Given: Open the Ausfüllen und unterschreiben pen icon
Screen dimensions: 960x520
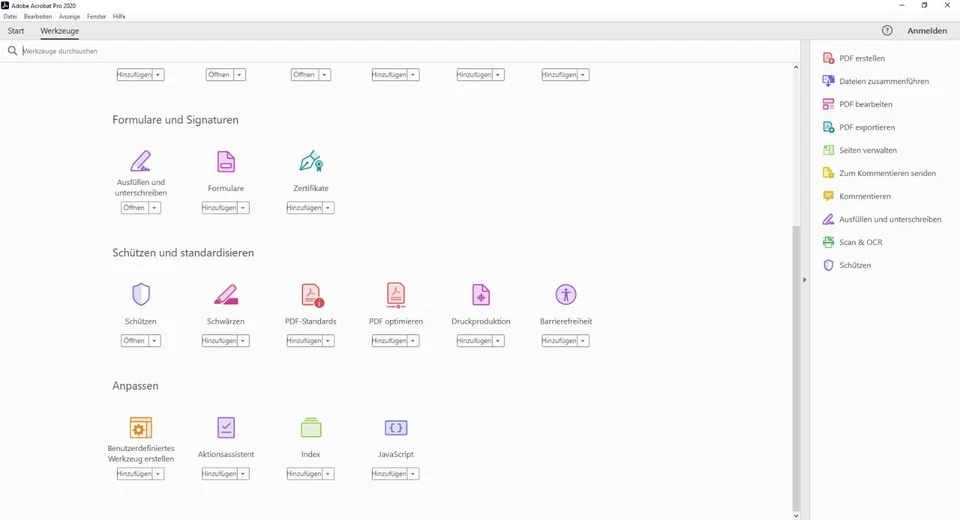Looking at the screenshot, I should coord(140,161).
